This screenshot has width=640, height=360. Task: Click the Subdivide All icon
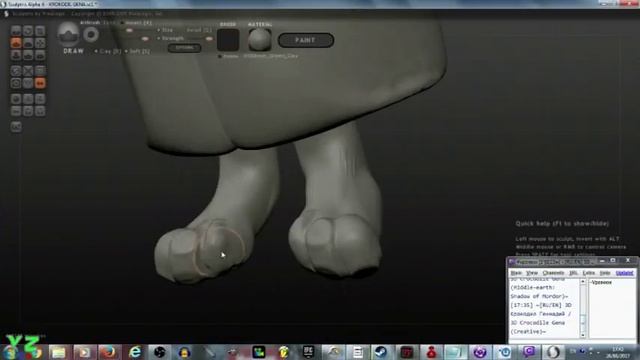pos(40,71)
